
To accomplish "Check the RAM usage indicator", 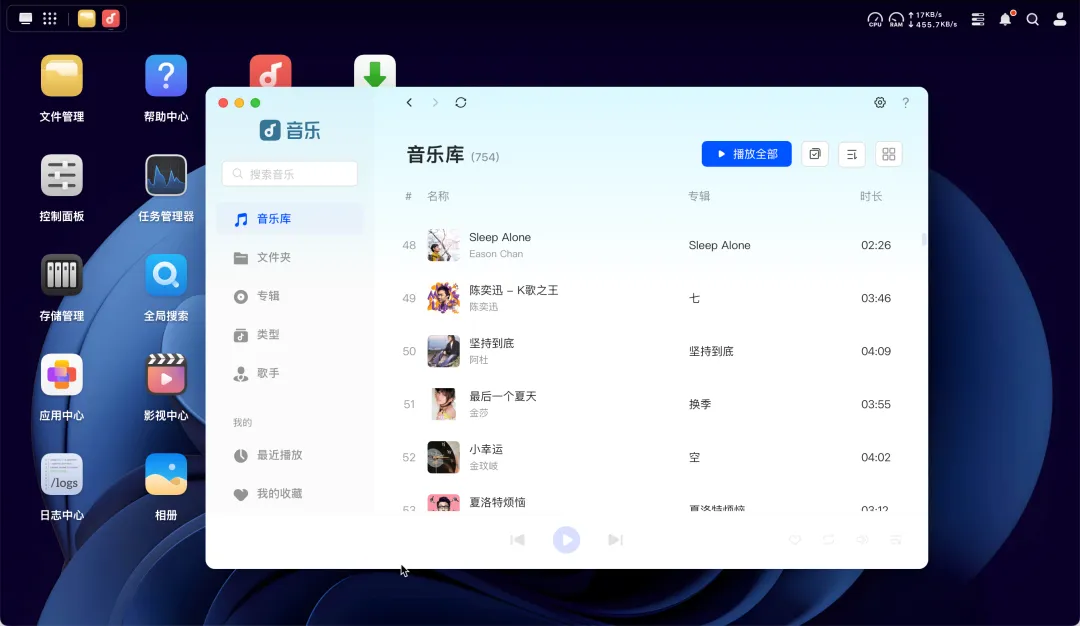I will tap(896, 19).
